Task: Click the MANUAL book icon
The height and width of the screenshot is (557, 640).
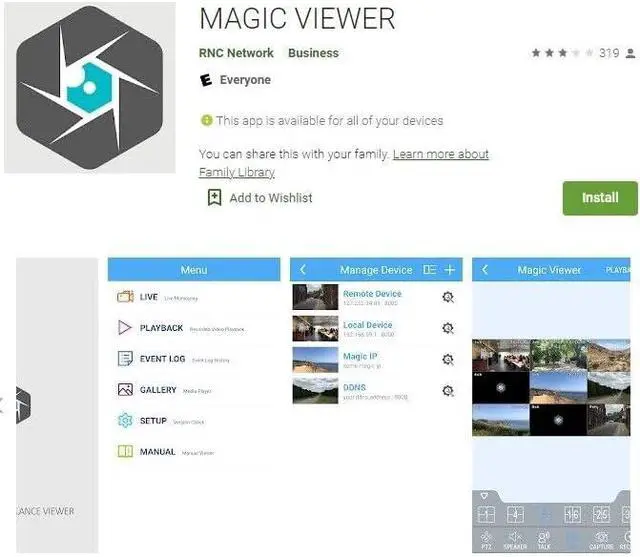Action: tap(125, 451)
